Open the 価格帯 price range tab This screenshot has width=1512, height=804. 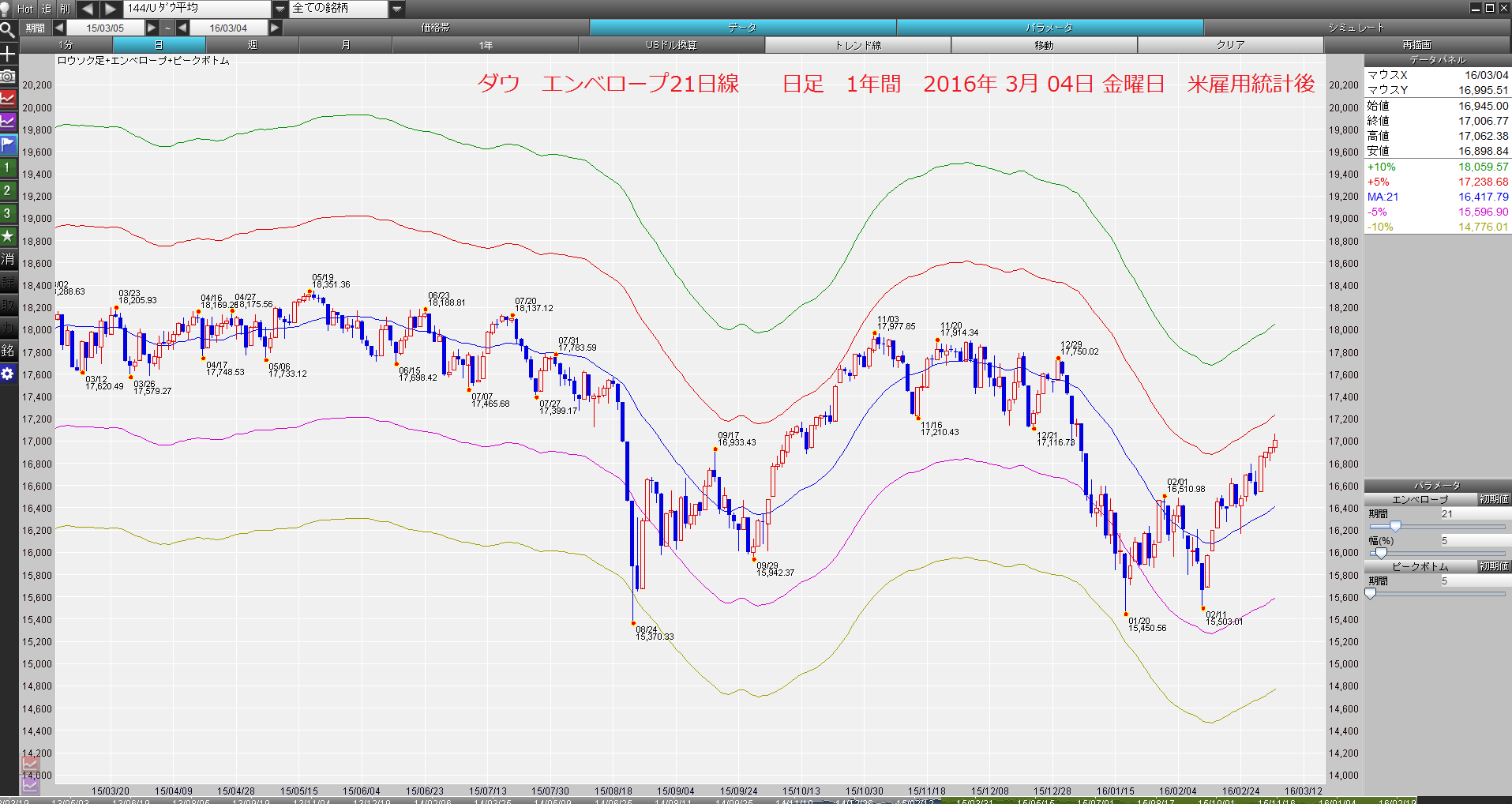point(436,28)
